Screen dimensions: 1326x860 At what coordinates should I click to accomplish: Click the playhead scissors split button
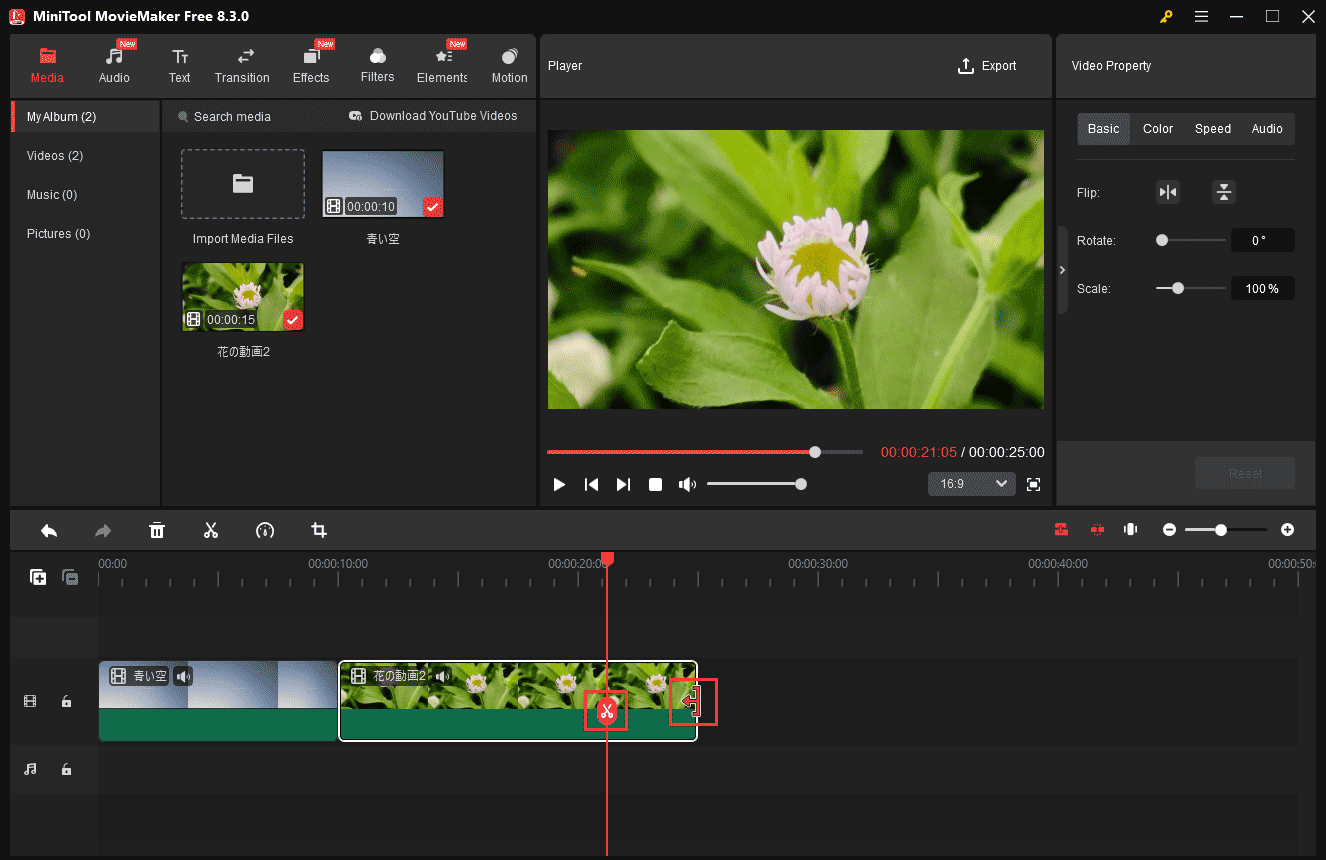point(606,712)
